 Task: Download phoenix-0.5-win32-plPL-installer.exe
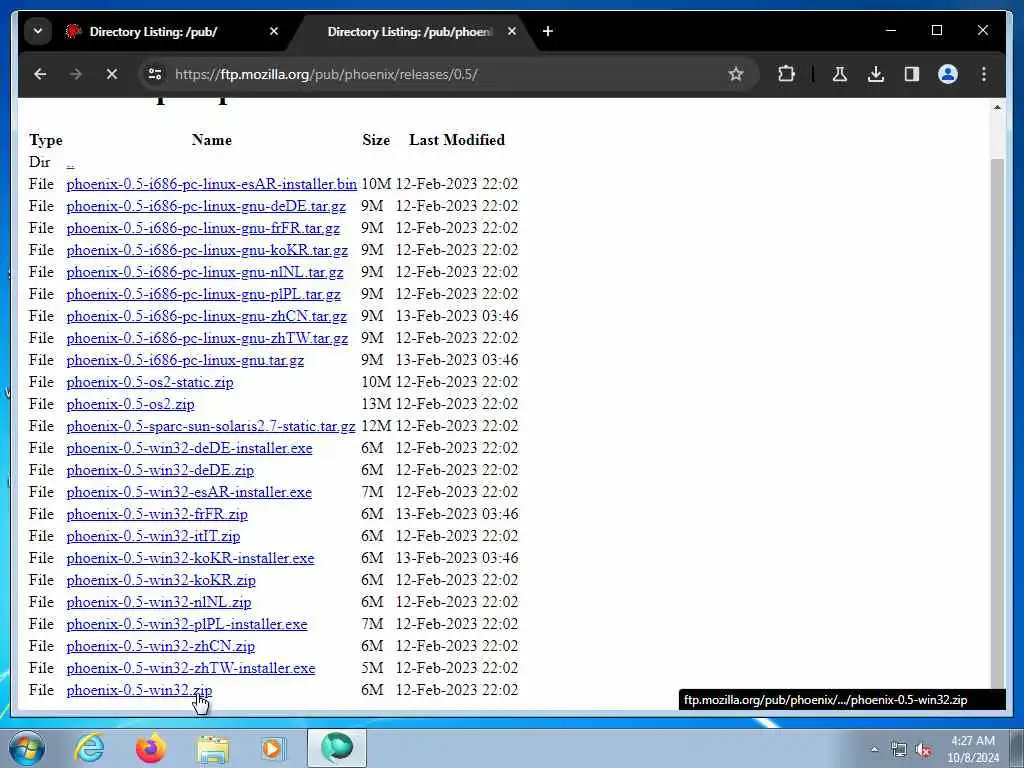tap(187, 624)
